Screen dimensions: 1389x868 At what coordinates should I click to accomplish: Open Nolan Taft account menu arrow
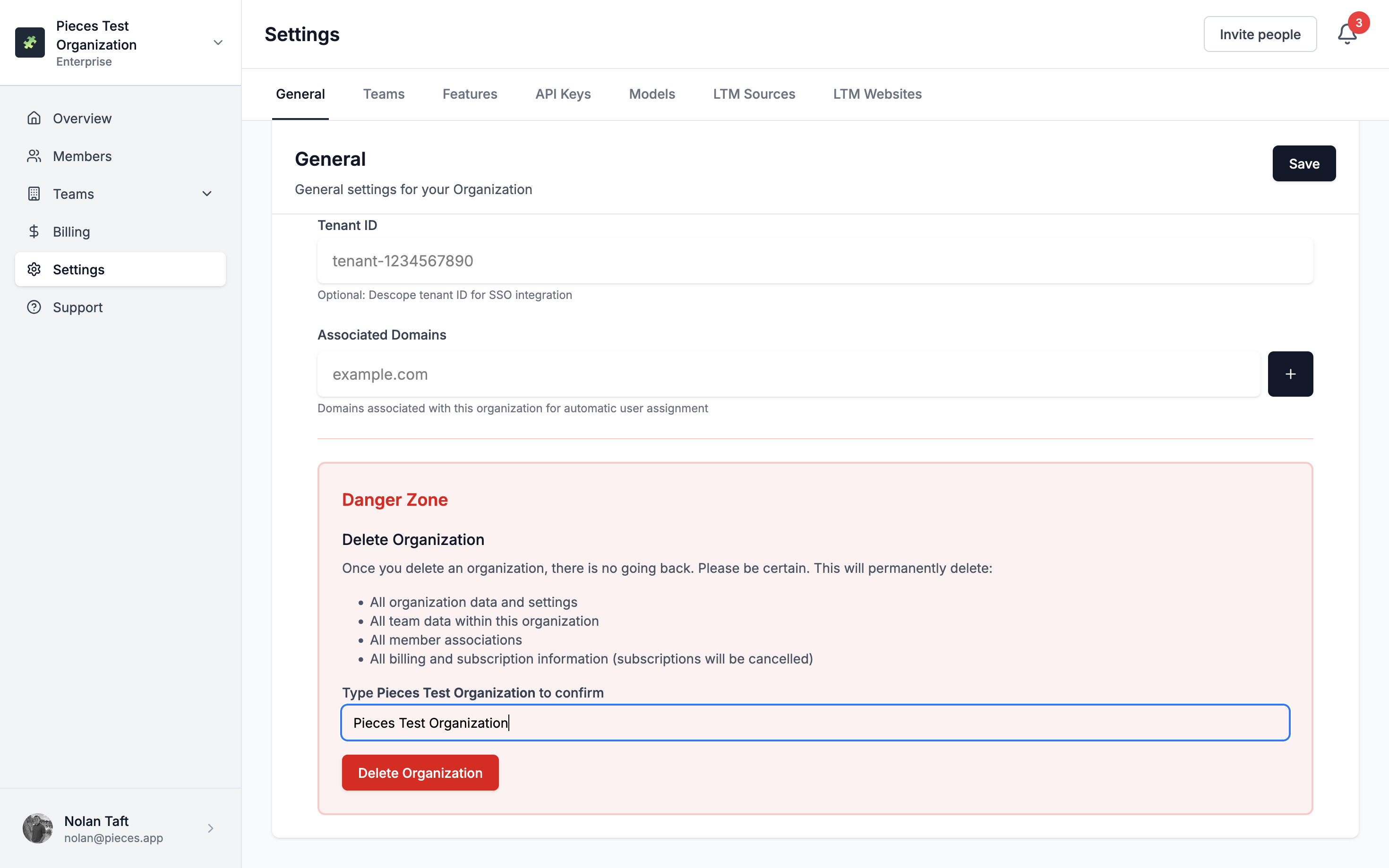point(210,828)
